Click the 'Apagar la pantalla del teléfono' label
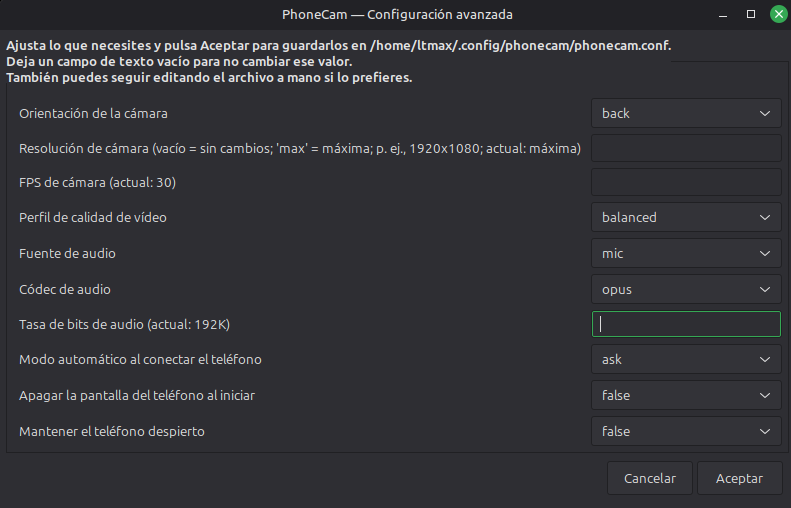The image size is (791, 508). tap(137, 396)
